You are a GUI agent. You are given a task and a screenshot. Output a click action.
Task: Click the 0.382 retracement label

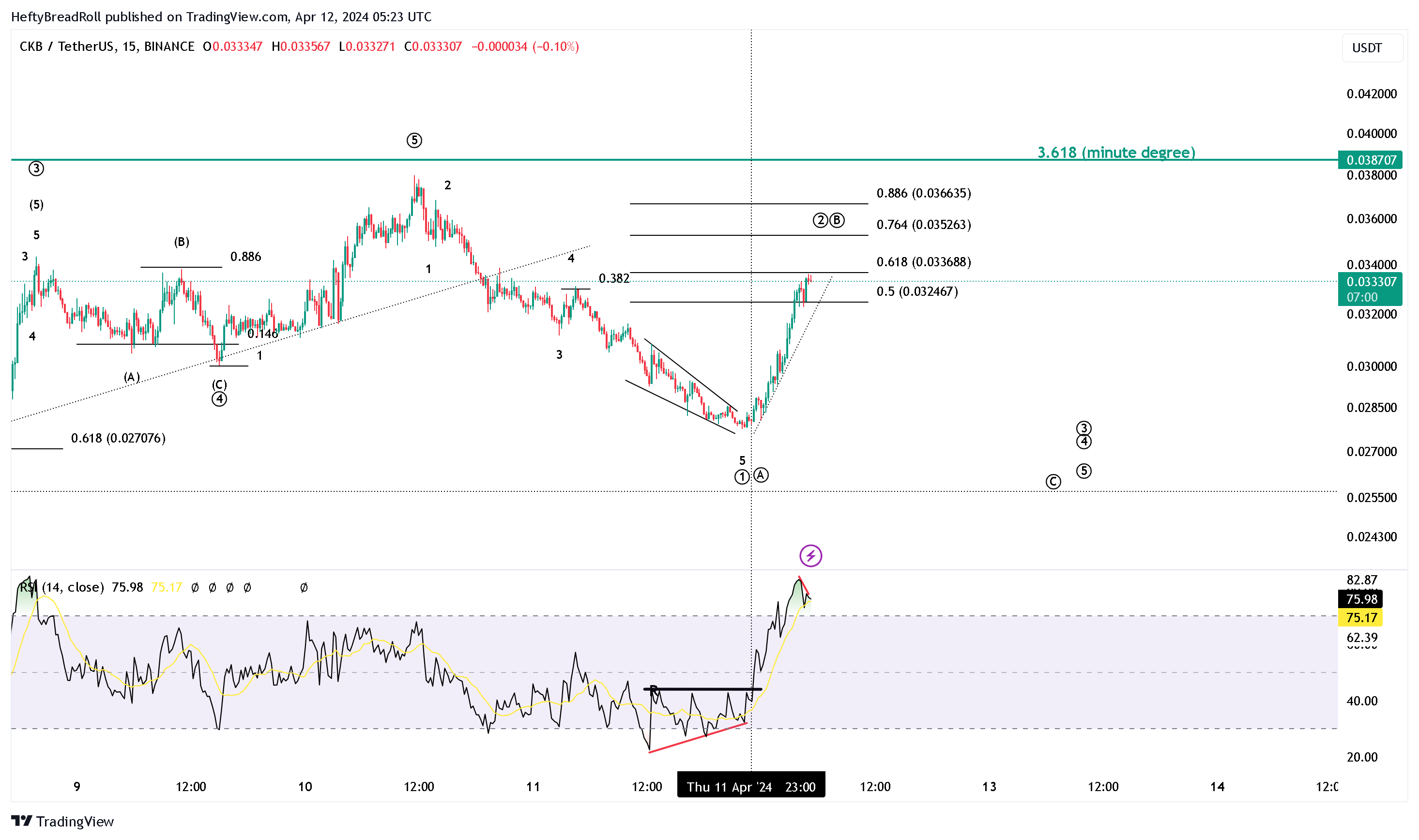pos(614,278)
